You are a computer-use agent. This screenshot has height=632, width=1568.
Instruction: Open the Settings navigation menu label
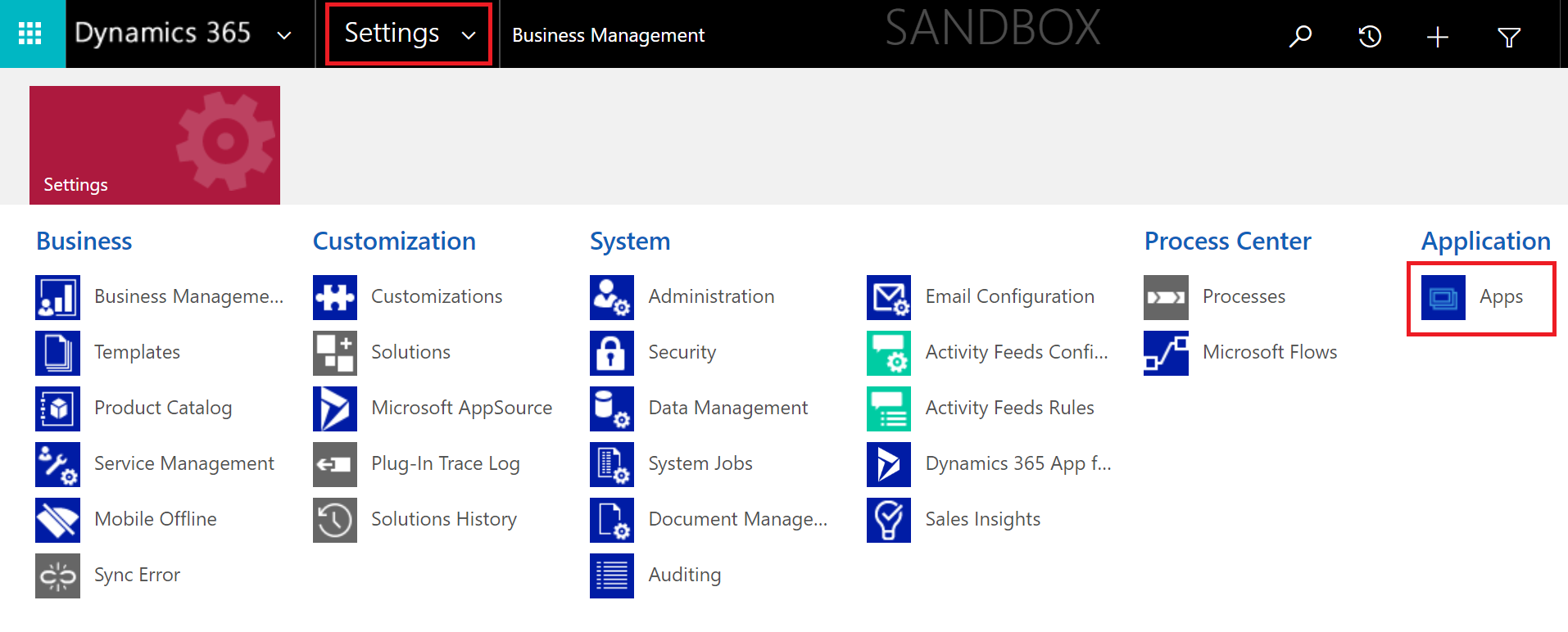pyautogui.click(x=392, y=33)
